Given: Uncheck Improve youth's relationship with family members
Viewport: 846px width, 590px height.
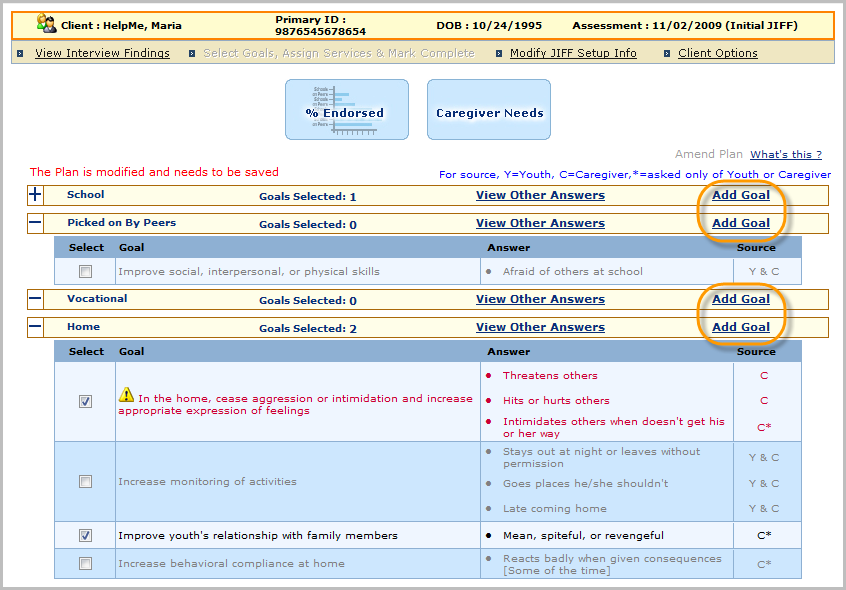Looking at the screenshot, I should 85,535.
